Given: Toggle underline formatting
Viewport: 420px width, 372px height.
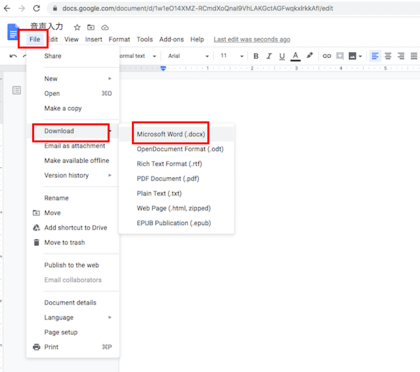Looking at the screenshot, I should pyautogui.click(x=282, y=56).
